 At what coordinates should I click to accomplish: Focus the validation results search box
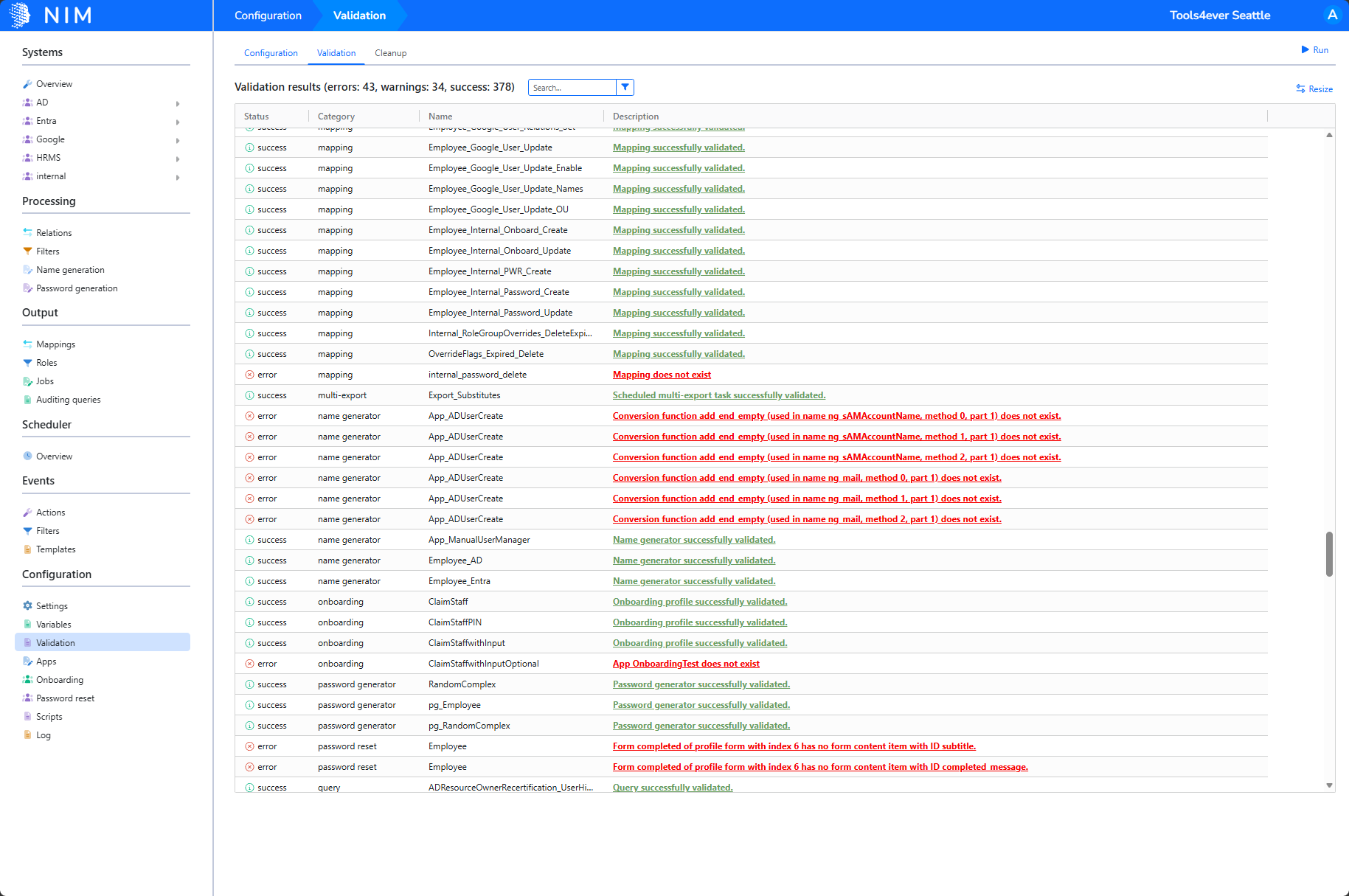click(x=572, y=88)
